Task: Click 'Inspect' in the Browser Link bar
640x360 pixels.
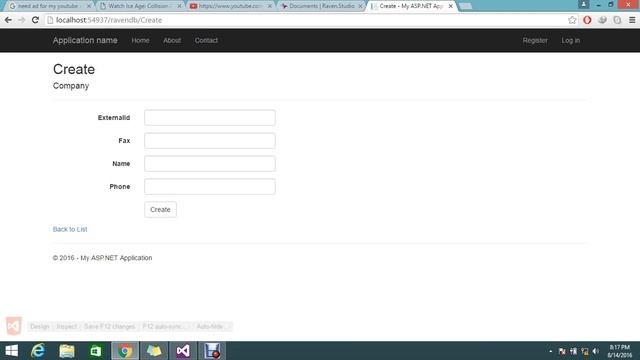Action: [x=67, y=327]
